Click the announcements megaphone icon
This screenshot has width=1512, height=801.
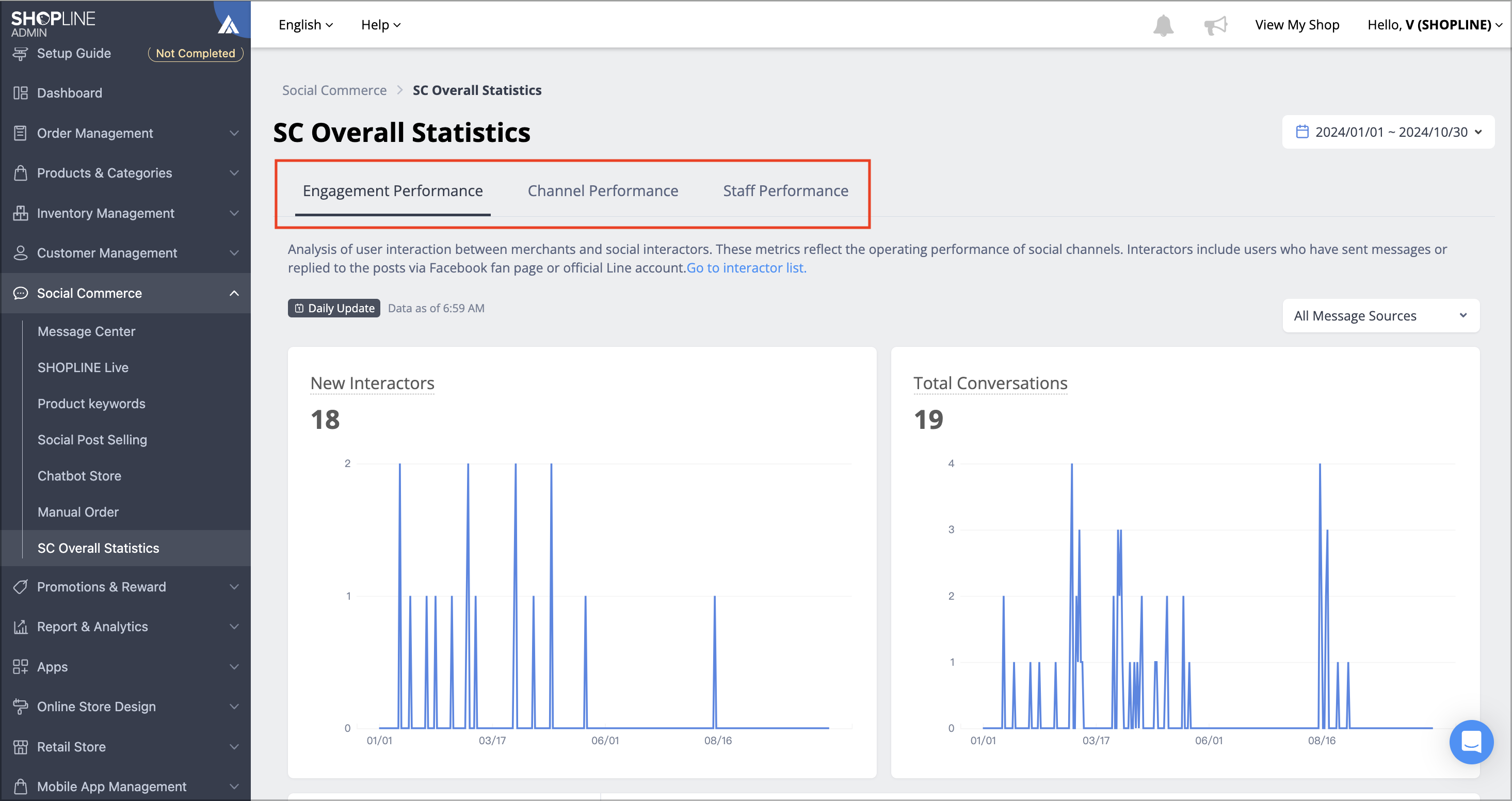[x=1216, y=25]
